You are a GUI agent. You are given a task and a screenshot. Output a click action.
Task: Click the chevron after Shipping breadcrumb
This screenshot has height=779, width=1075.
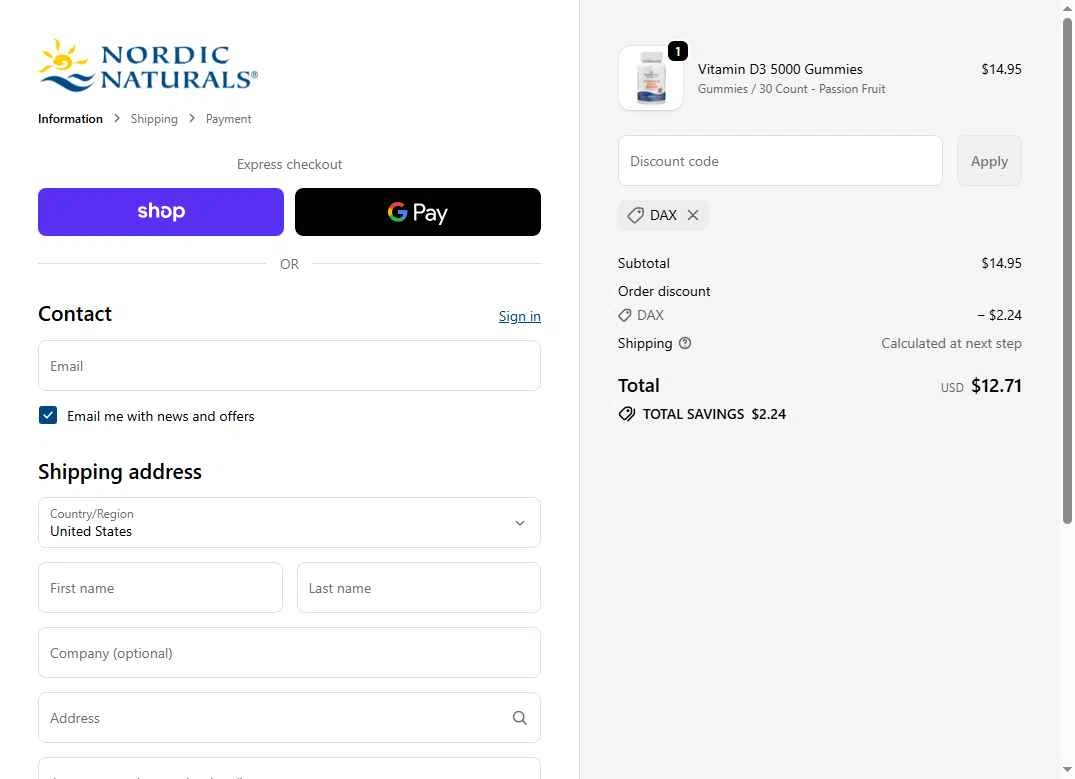pyautogui.click(x=192, y=119)
